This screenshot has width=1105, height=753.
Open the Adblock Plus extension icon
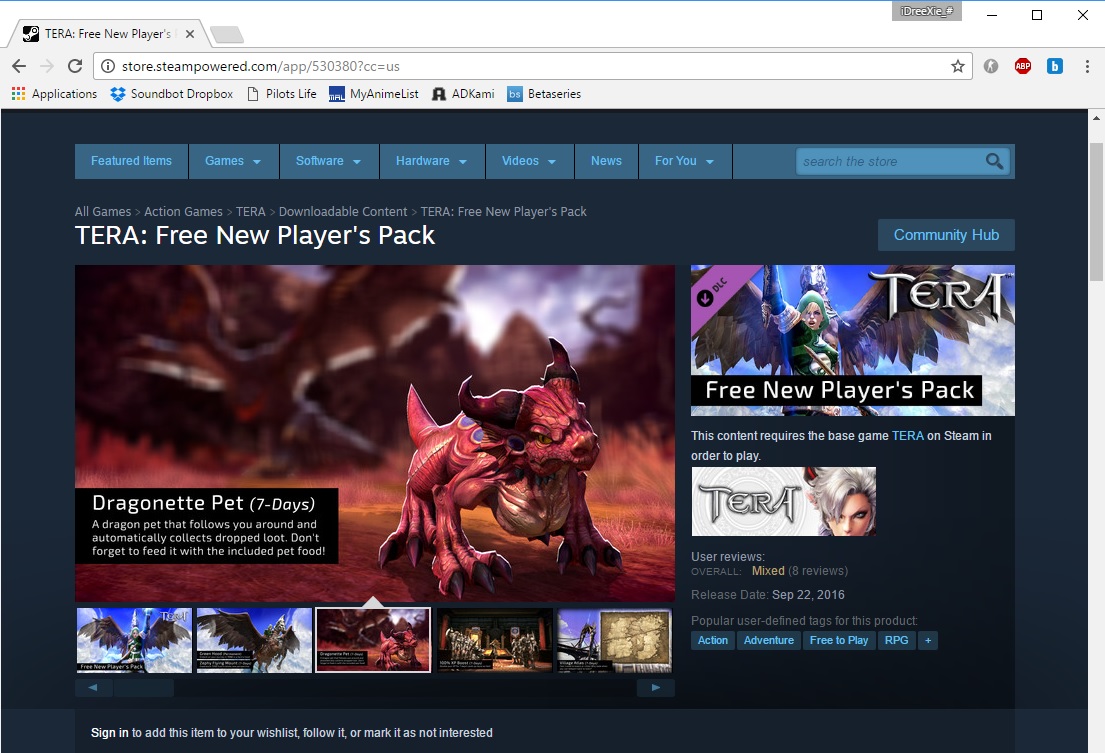pyautogui.click(x=1023, y=66)
